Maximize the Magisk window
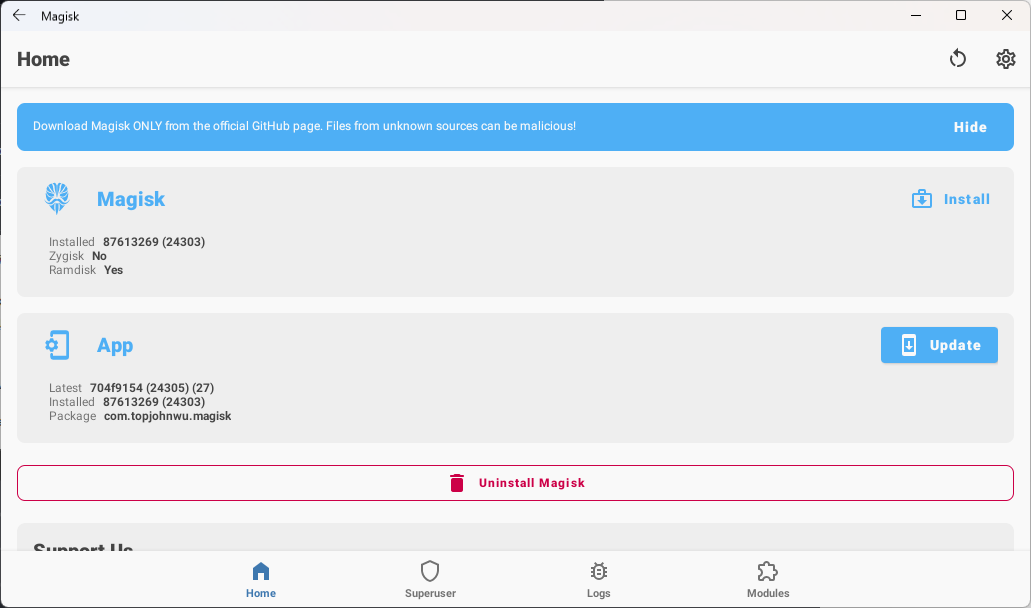Screen dimensions: 1031x608 [961, 15]
